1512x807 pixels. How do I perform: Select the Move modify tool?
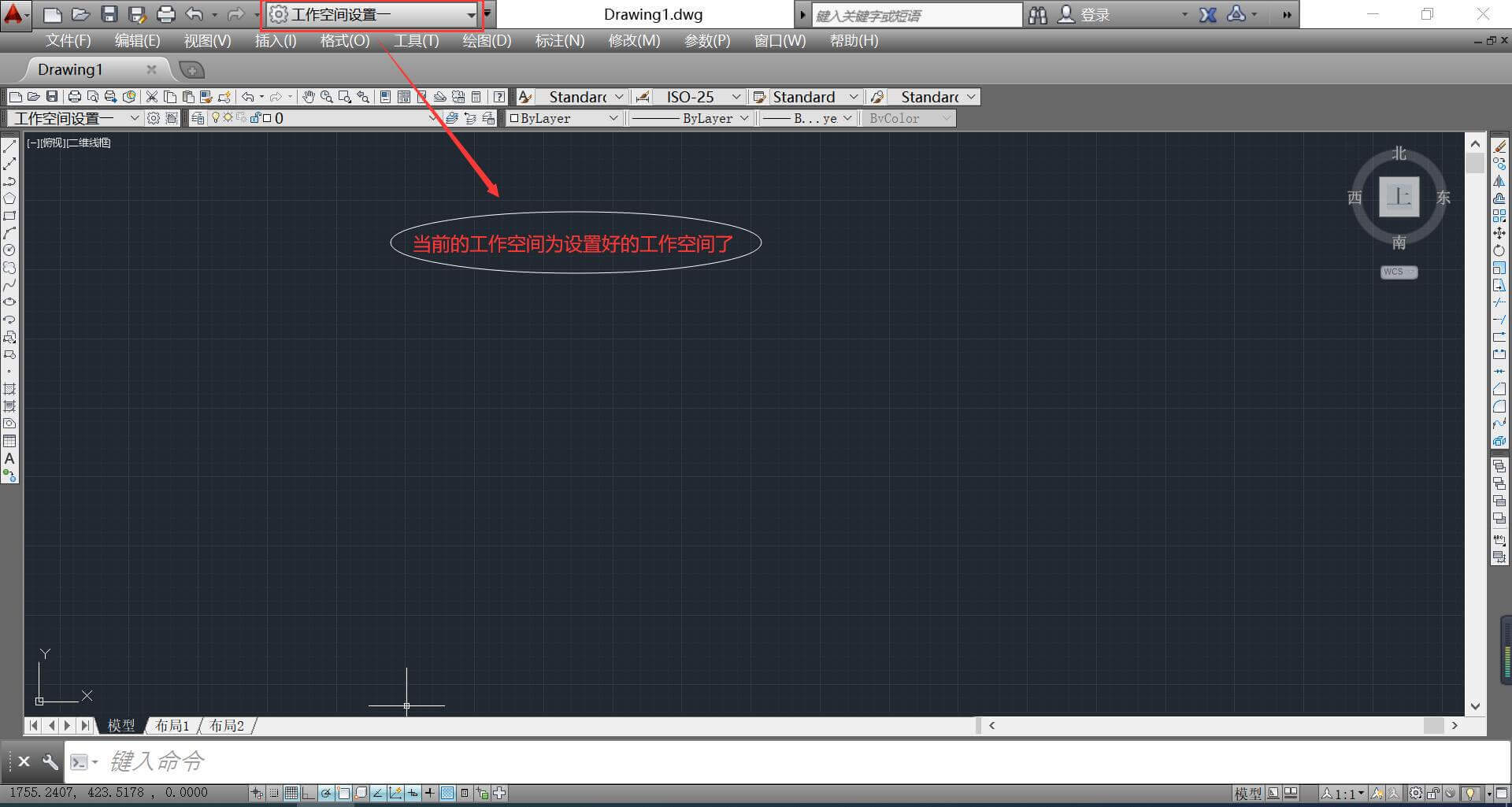coord(1499,233)
